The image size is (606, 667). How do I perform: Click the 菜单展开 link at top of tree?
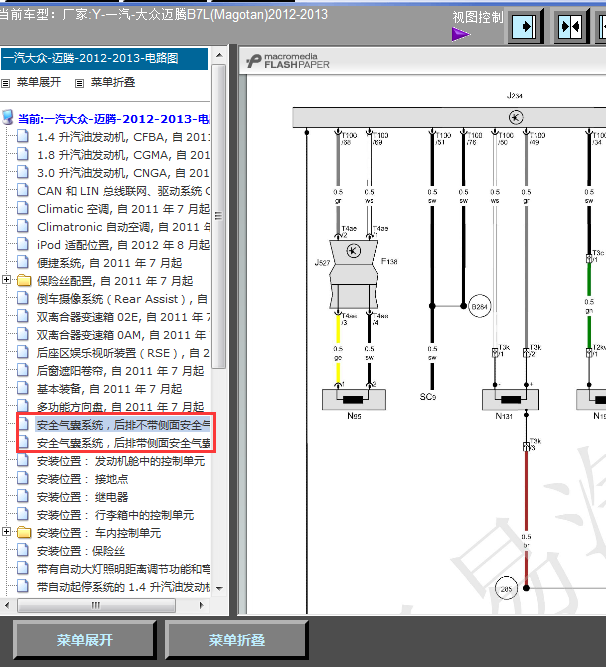pos(39,82)
